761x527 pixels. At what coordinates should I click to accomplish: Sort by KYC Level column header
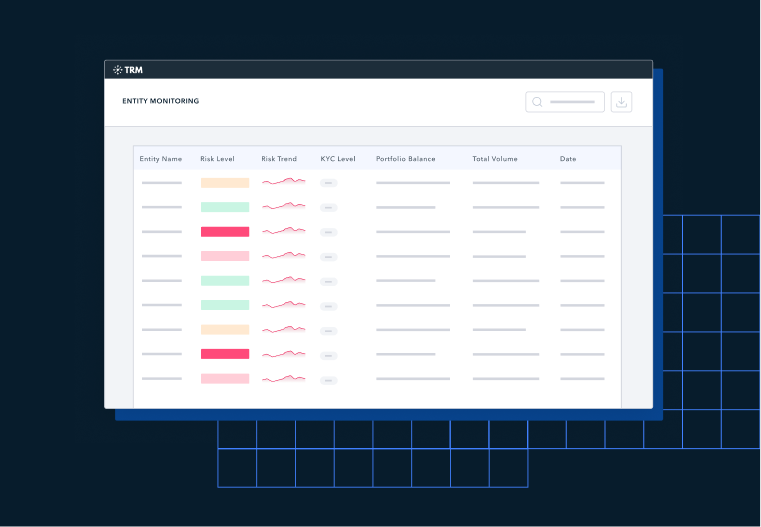[338, 159]
